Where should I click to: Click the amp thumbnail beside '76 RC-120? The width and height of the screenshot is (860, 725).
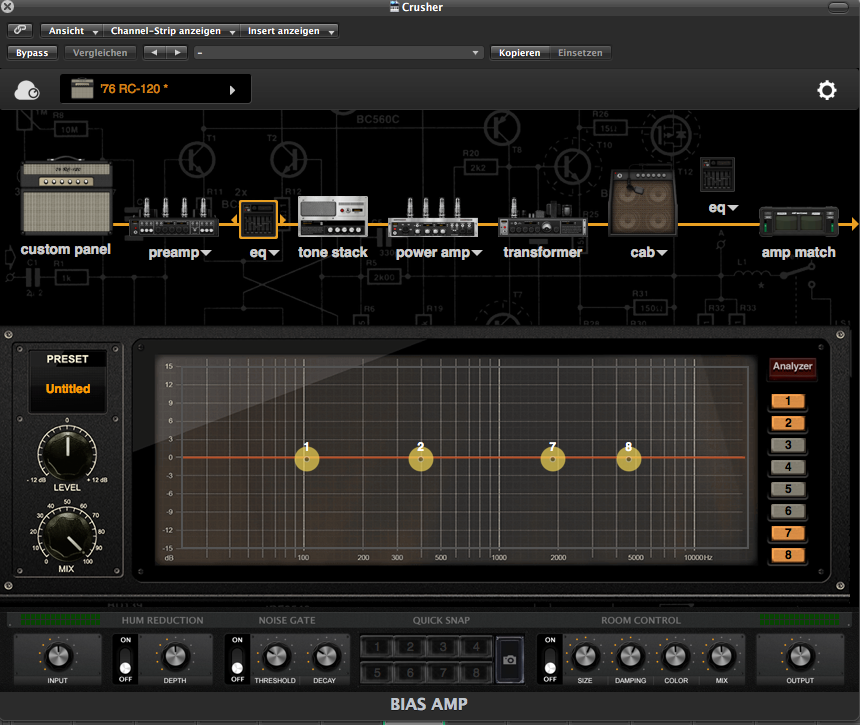82,89
